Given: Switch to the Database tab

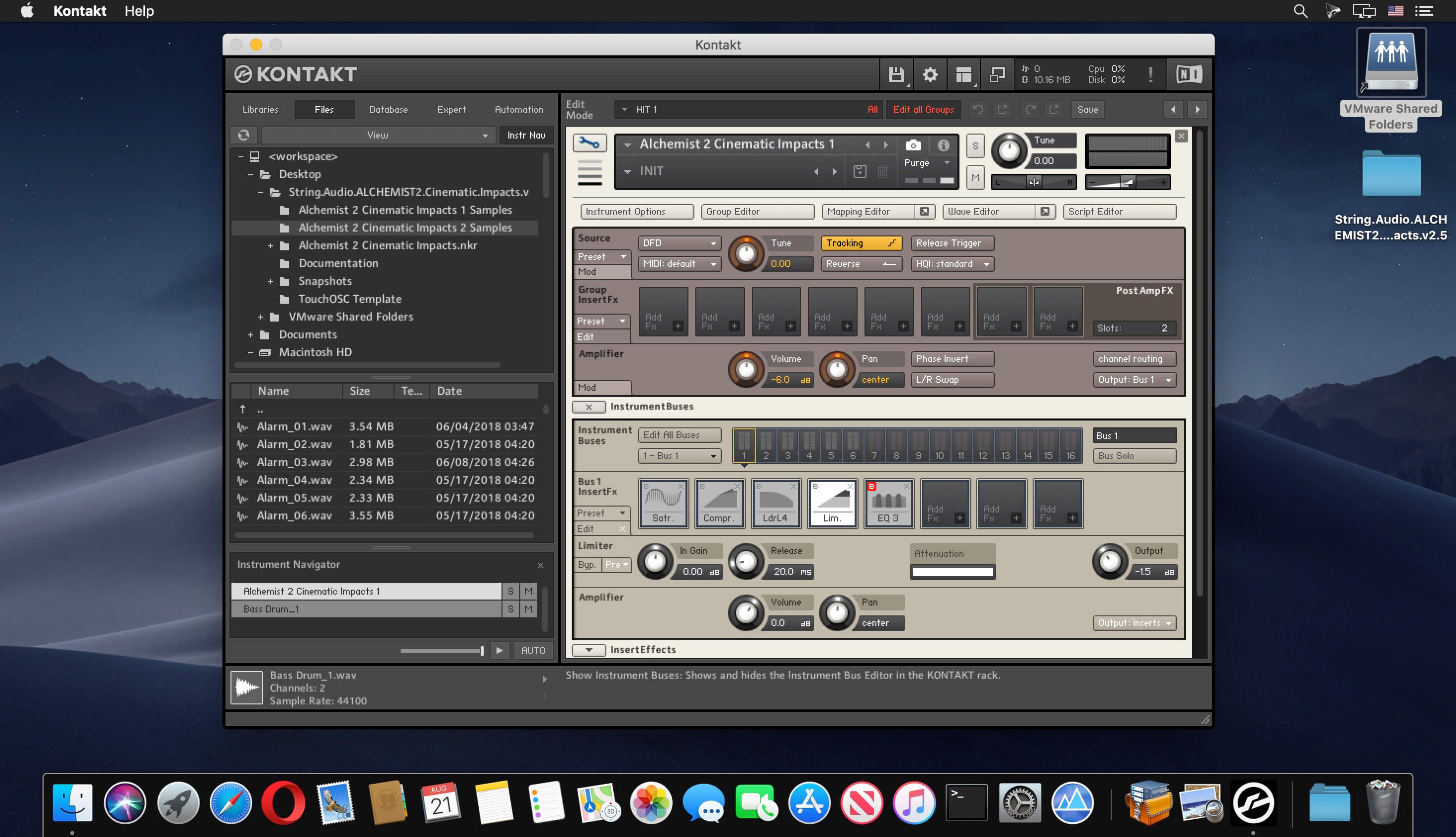Looking at the screenshot, I should (x=388, y=109).
